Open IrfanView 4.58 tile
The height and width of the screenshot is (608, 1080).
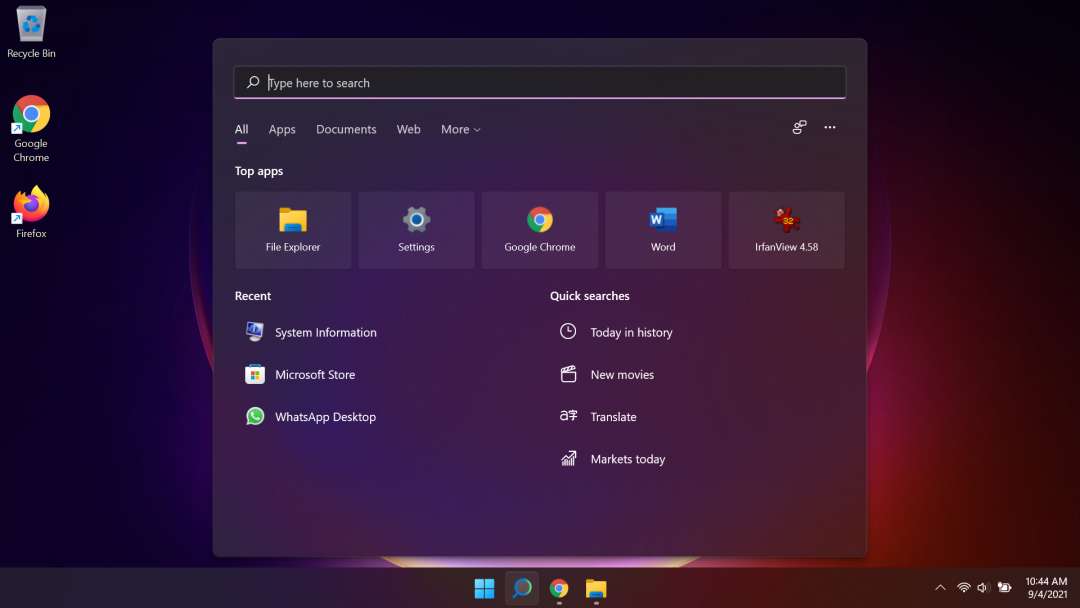tap(786, 230)
